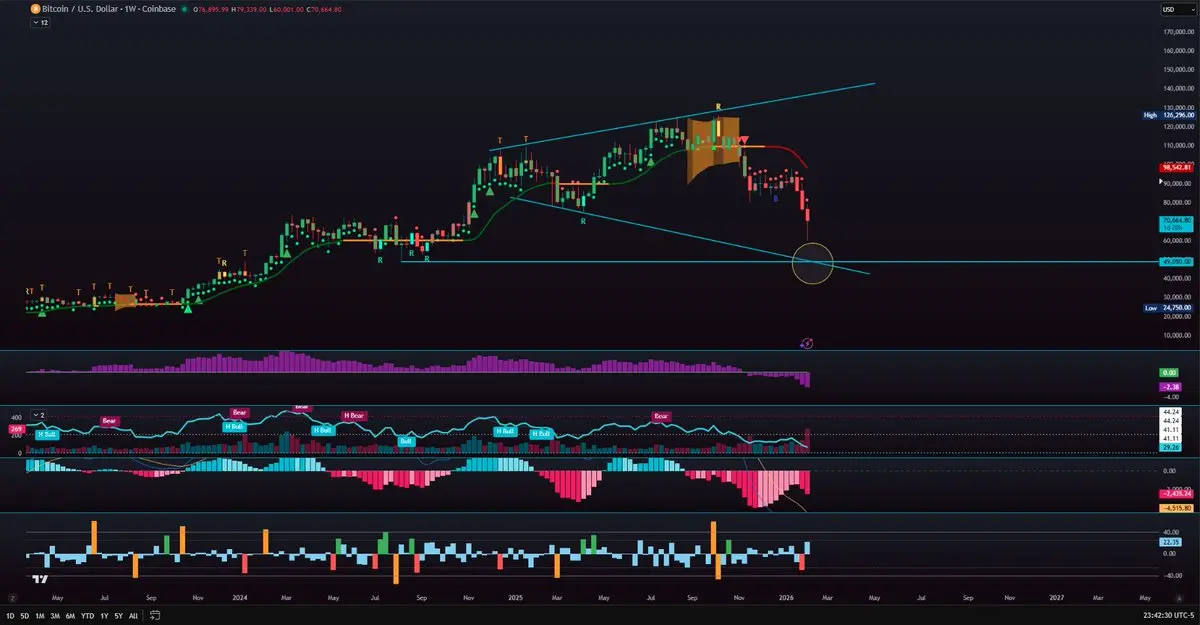
Task: Select the 6M time range
Action: coord(70,617)
